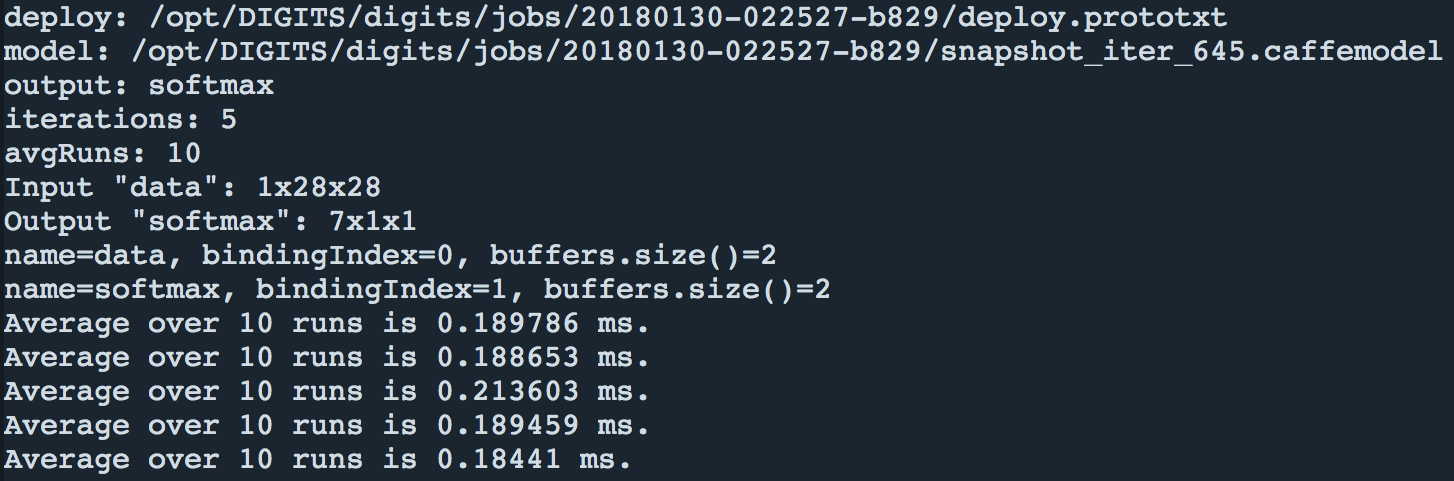Click the 'output: softmax' line
This screenshot has height=481, width=1454.
coord(139,87)
